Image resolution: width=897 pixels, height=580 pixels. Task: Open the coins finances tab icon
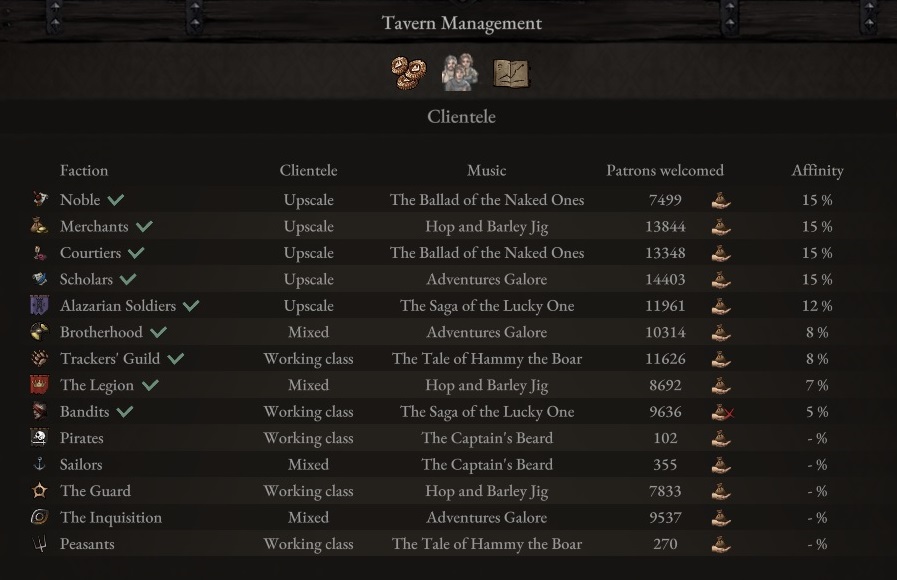pyautogui.click(x=408, y=72)
